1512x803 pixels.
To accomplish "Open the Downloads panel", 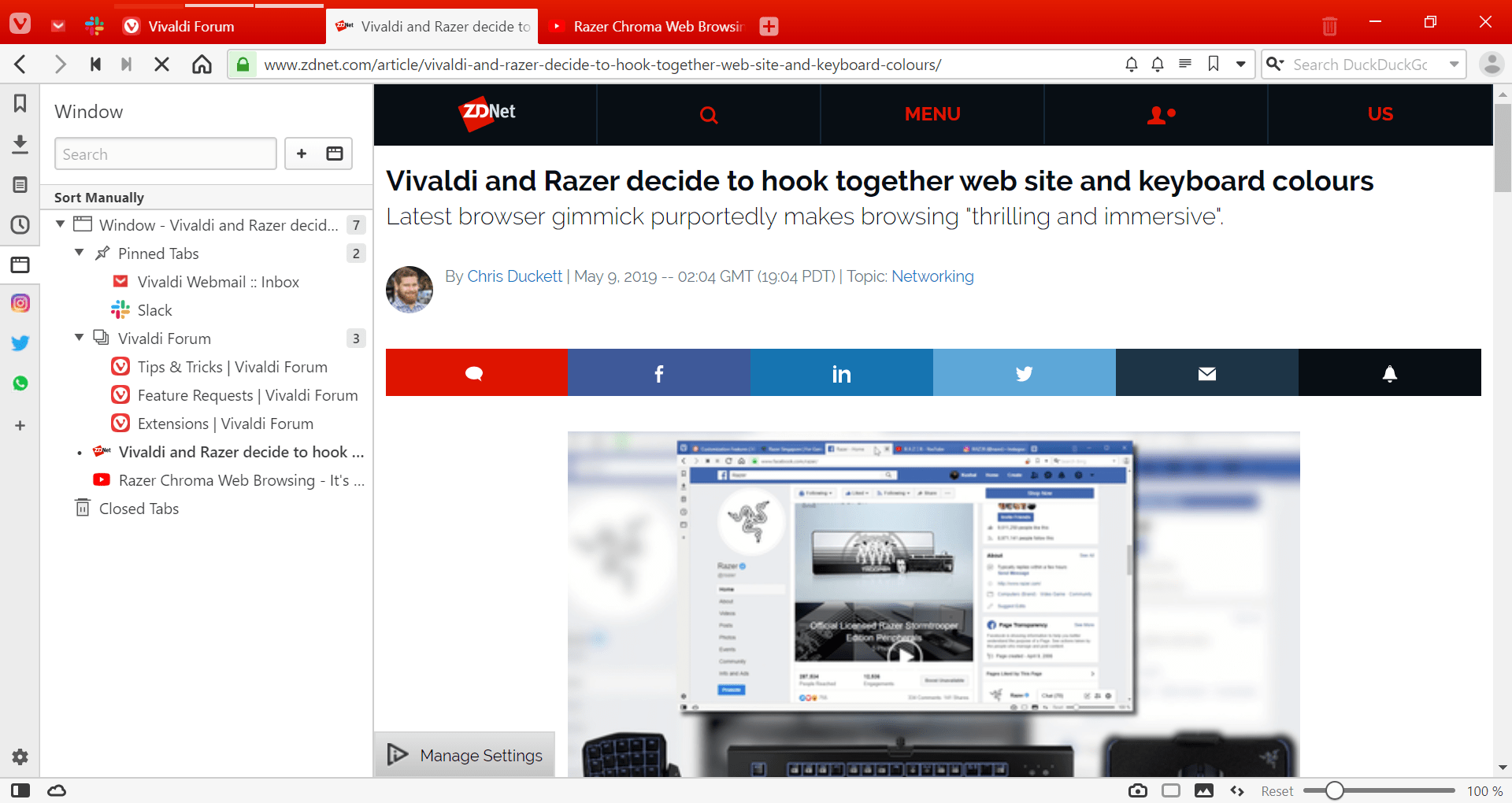I will pyautogui.click(x=20, y=144).
